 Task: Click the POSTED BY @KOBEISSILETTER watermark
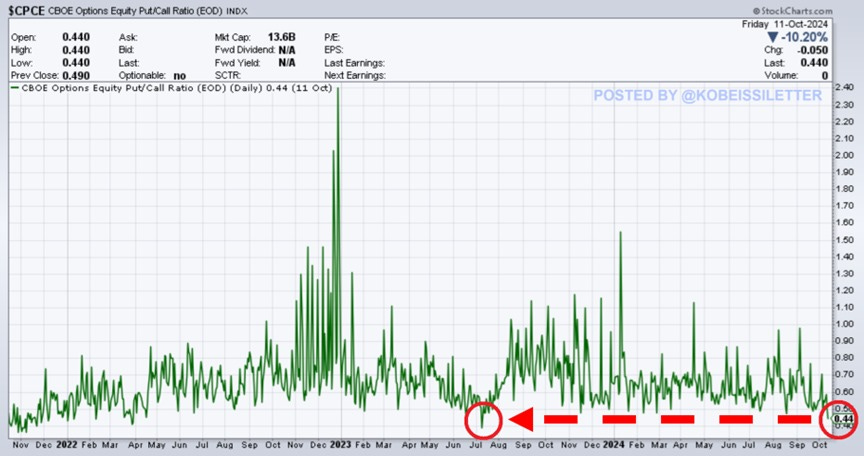706,96
